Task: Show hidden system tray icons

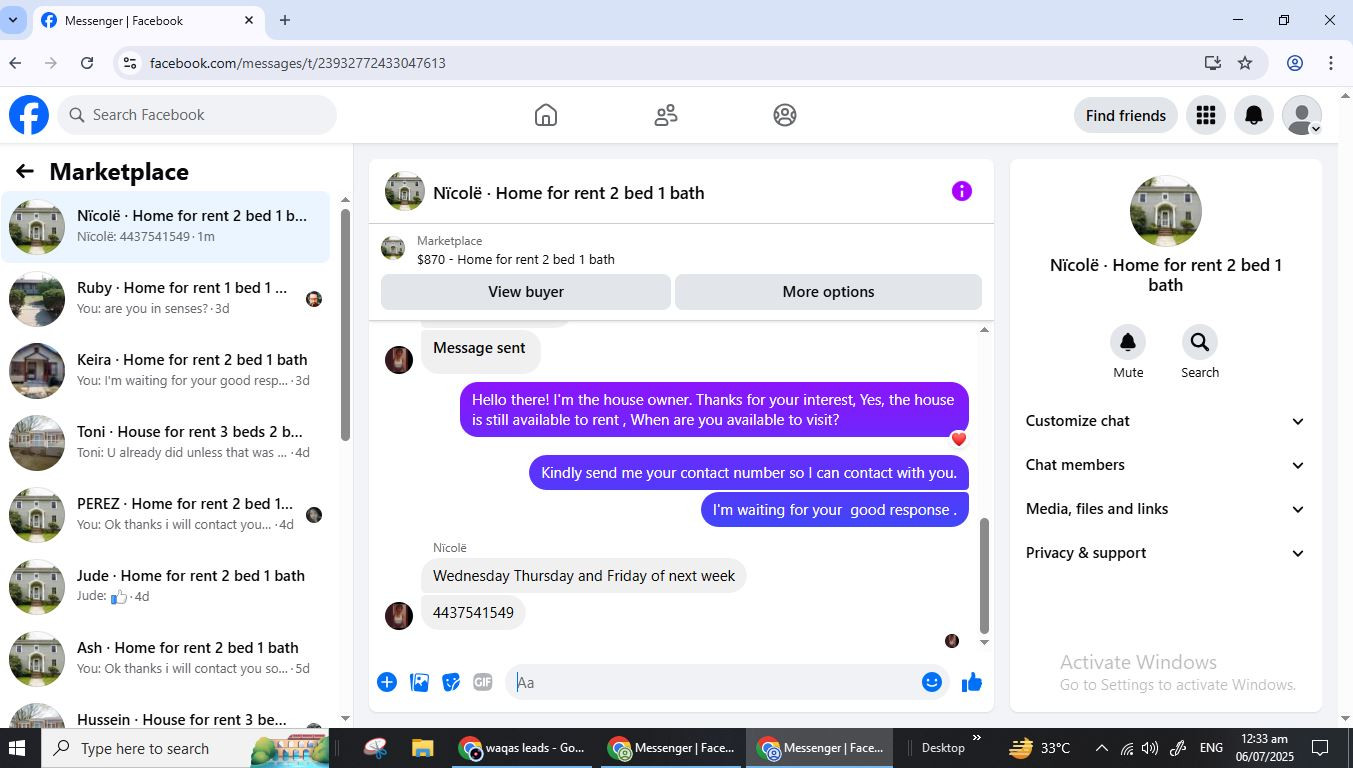Action: [x=1101, y=748]
